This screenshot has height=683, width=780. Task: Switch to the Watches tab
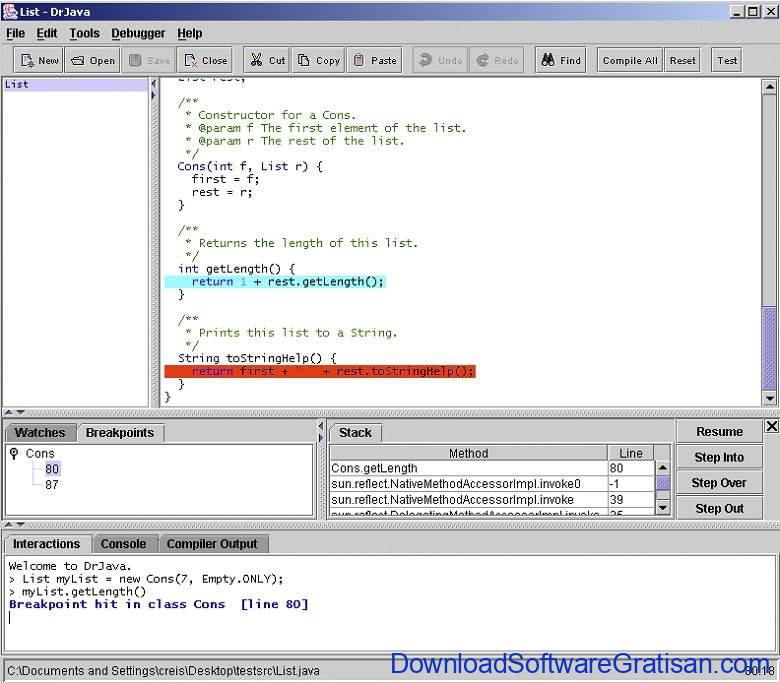point(40,433)
